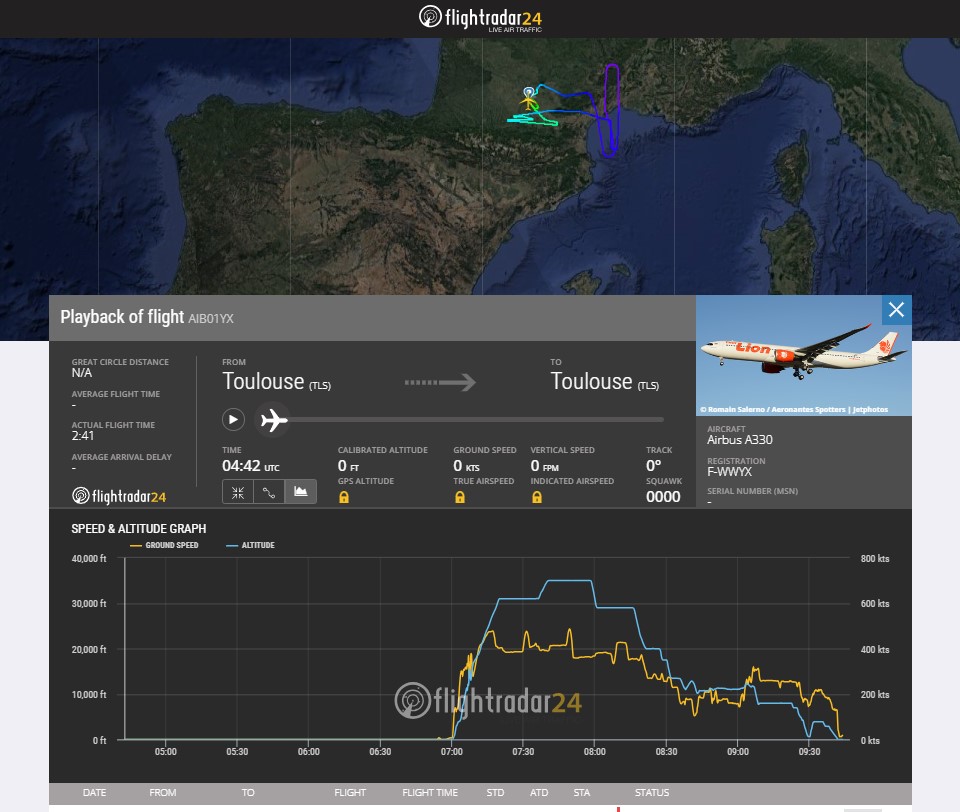The image size is (960, 812).
Task: Toggle the speed & altitude graph icon
Action: pyautogui.click(x=301, y=492)
